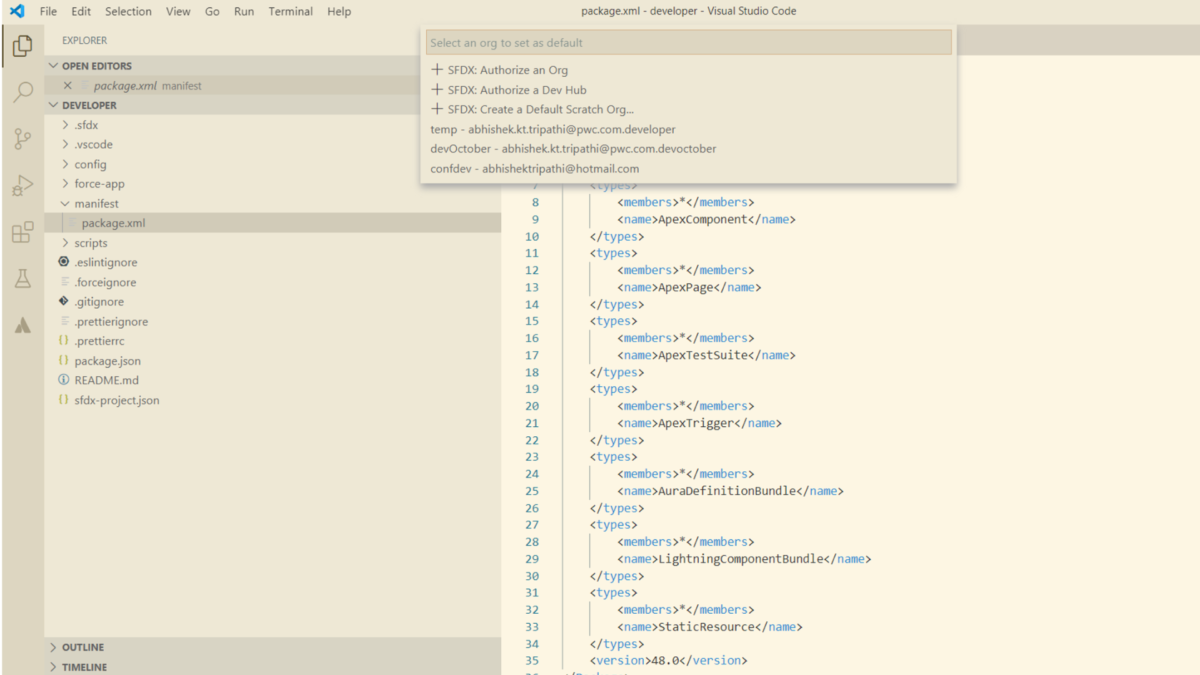Open the README.md file

[x=273, y=380]
